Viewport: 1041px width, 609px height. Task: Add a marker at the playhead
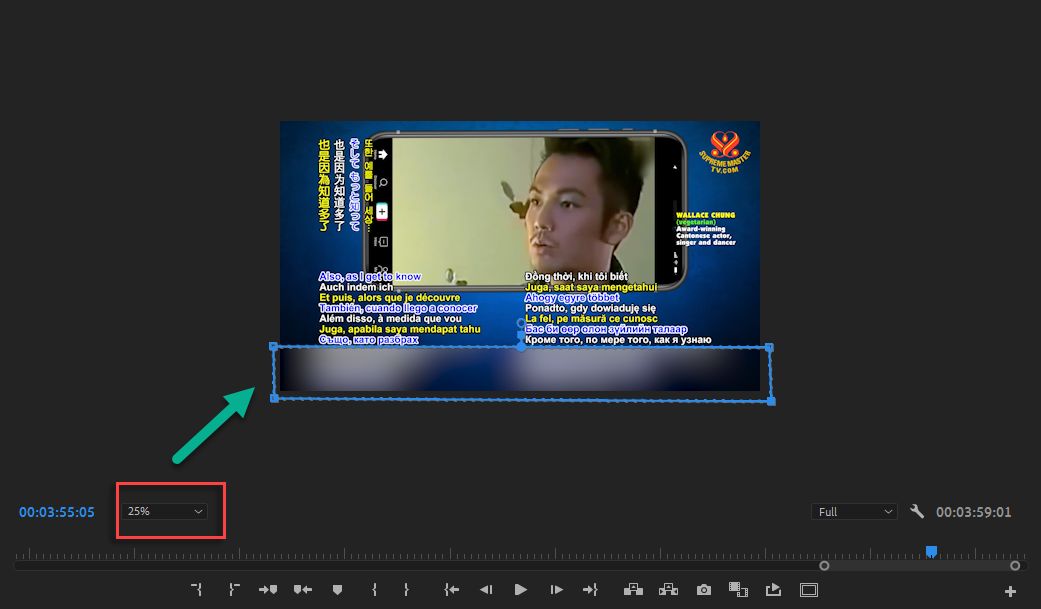coord(337,590)
